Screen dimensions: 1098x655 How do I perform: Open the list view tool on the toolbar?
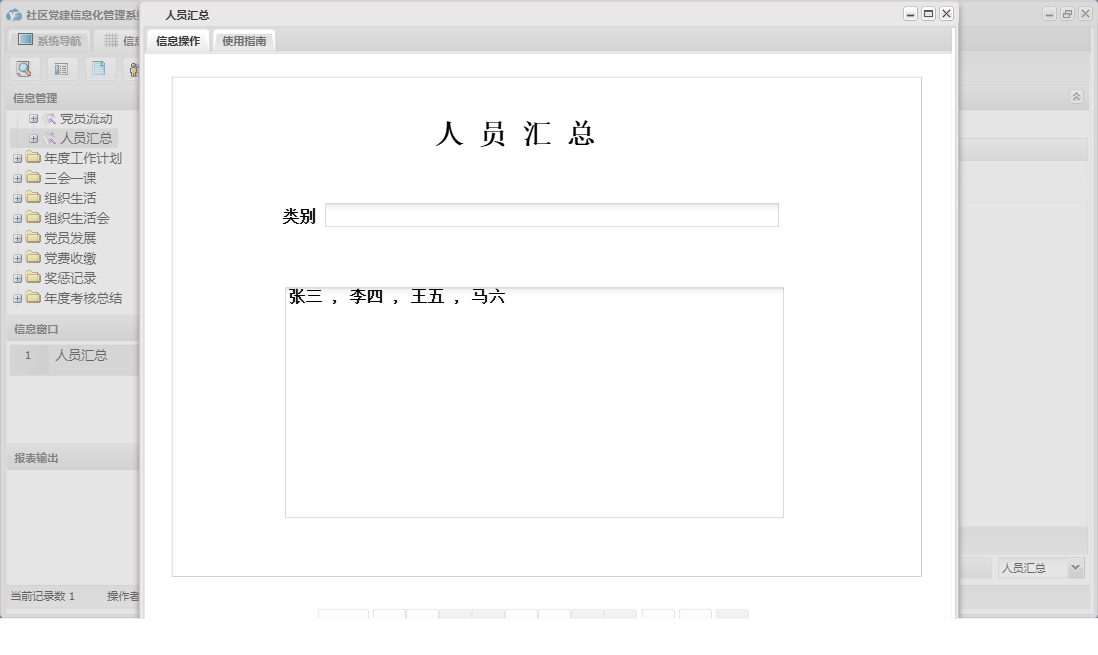click(61, 68)
